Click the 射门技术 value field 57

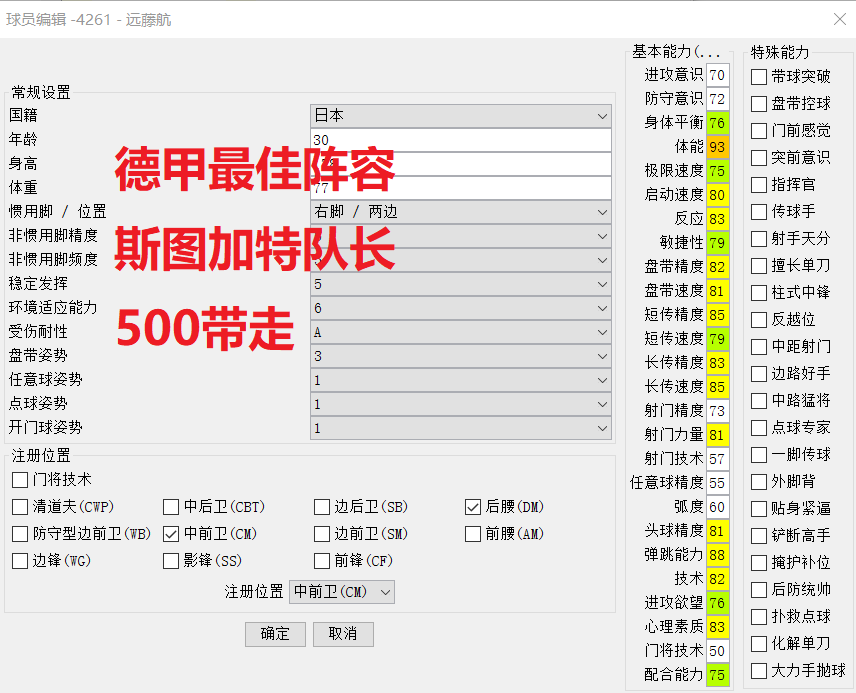(x=717, y=459)
